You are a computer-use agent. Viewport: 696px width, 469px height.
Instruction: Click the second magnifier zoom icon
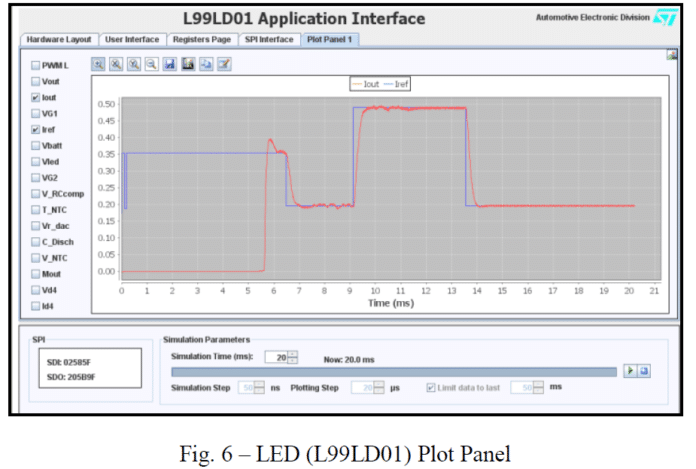pos(116,64)
